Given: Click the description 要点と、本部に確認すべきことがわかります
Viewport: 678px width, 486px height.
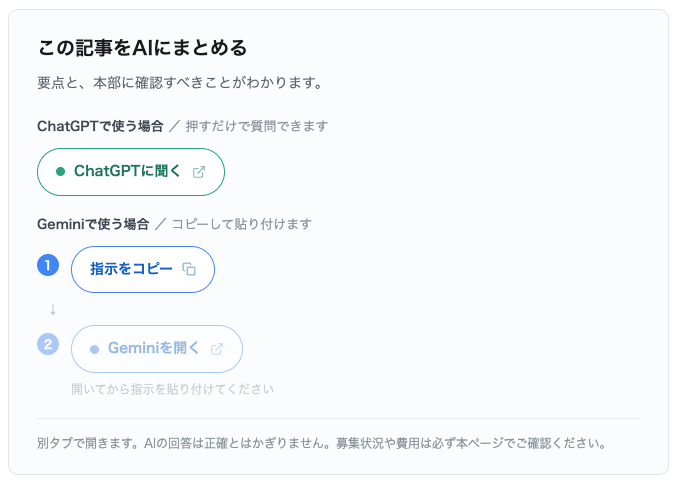Looking at the screenshot, I should (x=180, y=83).
